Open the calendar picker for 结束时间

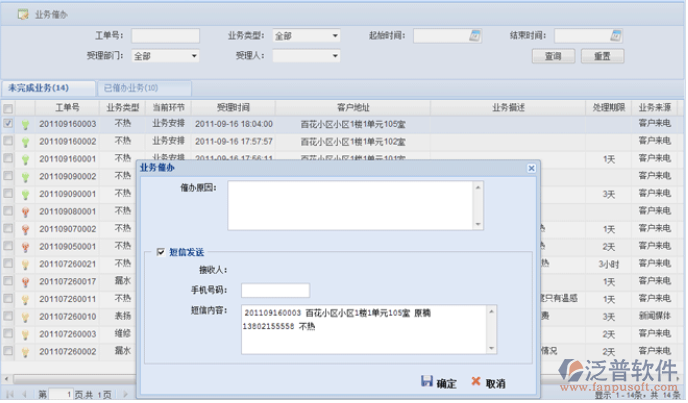pyautogui.click(x=616, y=36)
